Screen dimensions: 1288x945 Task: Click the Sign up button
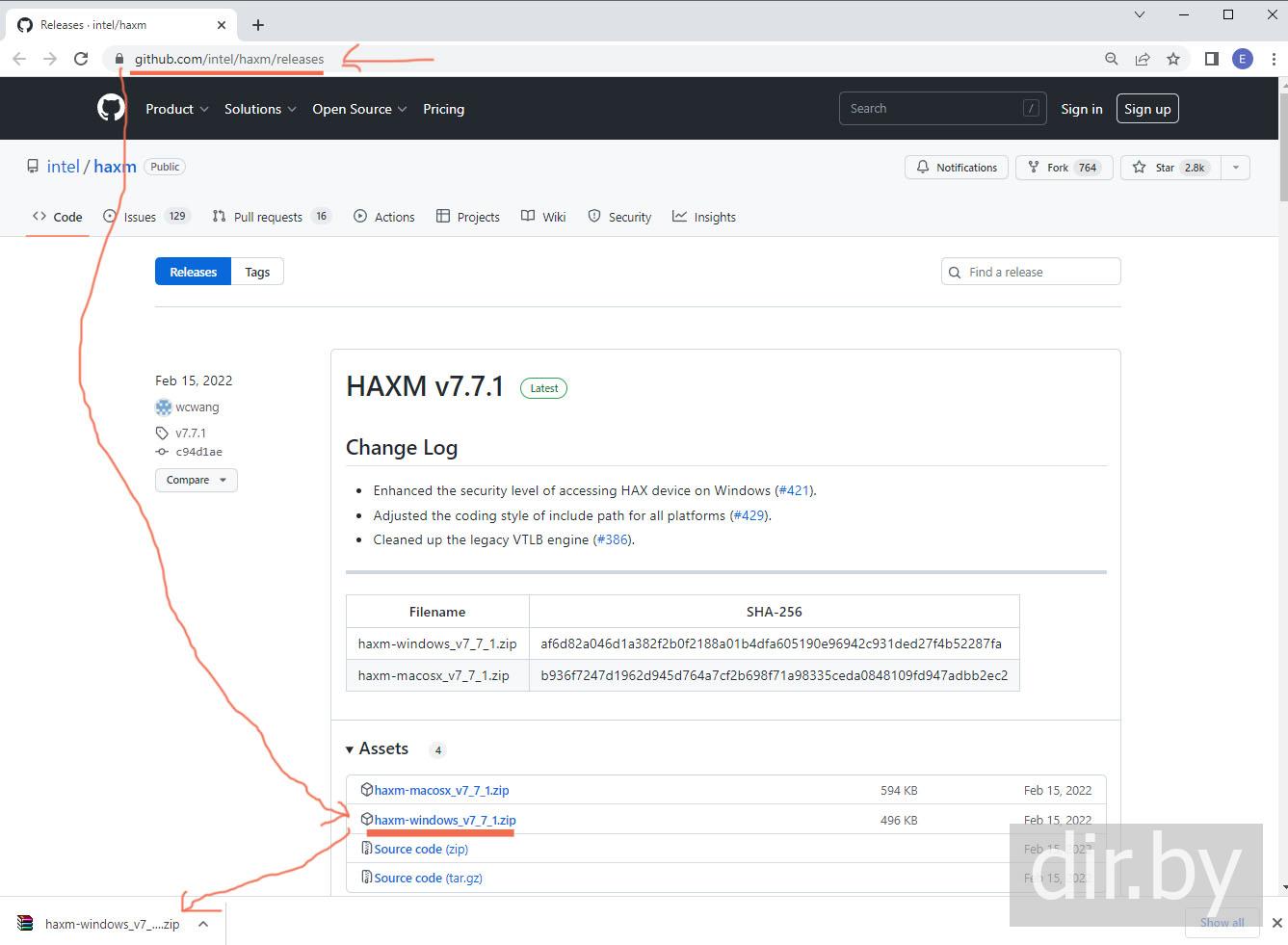point(1147,109)
